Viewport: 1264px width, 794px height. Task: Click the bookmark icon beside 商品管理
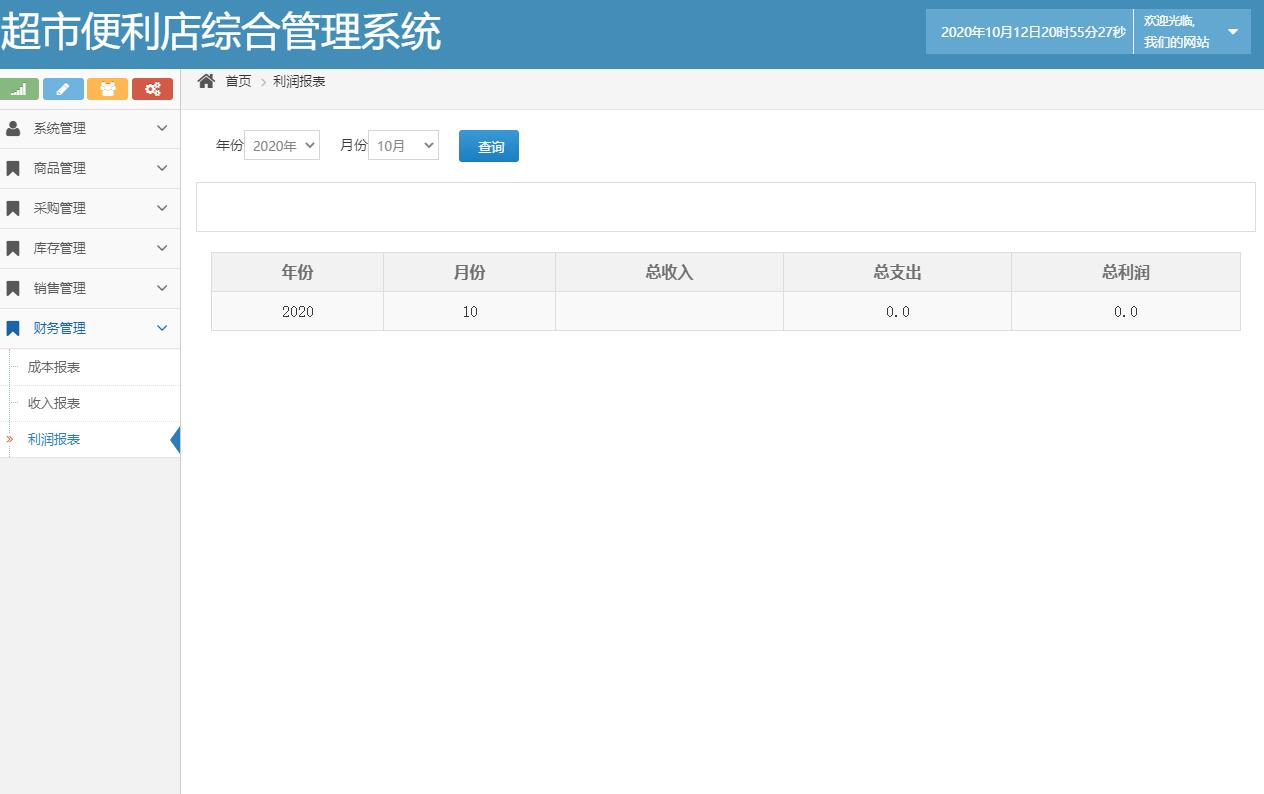click(13, 168)
